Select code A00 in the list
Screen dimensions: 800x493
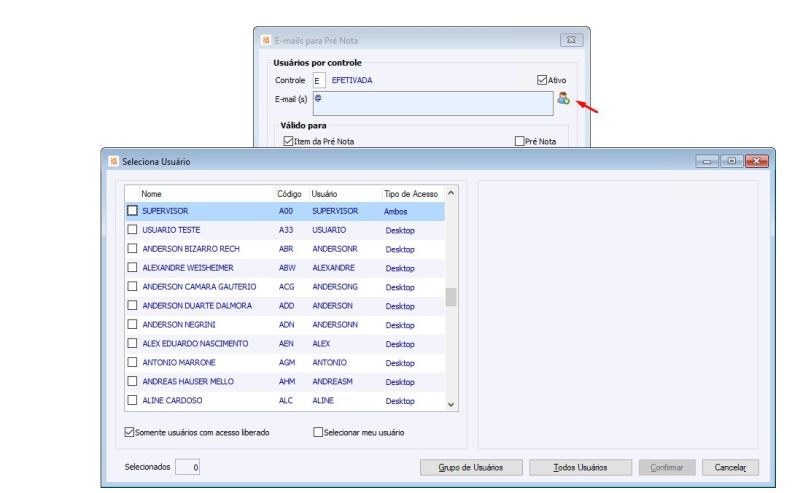point(286,211)
